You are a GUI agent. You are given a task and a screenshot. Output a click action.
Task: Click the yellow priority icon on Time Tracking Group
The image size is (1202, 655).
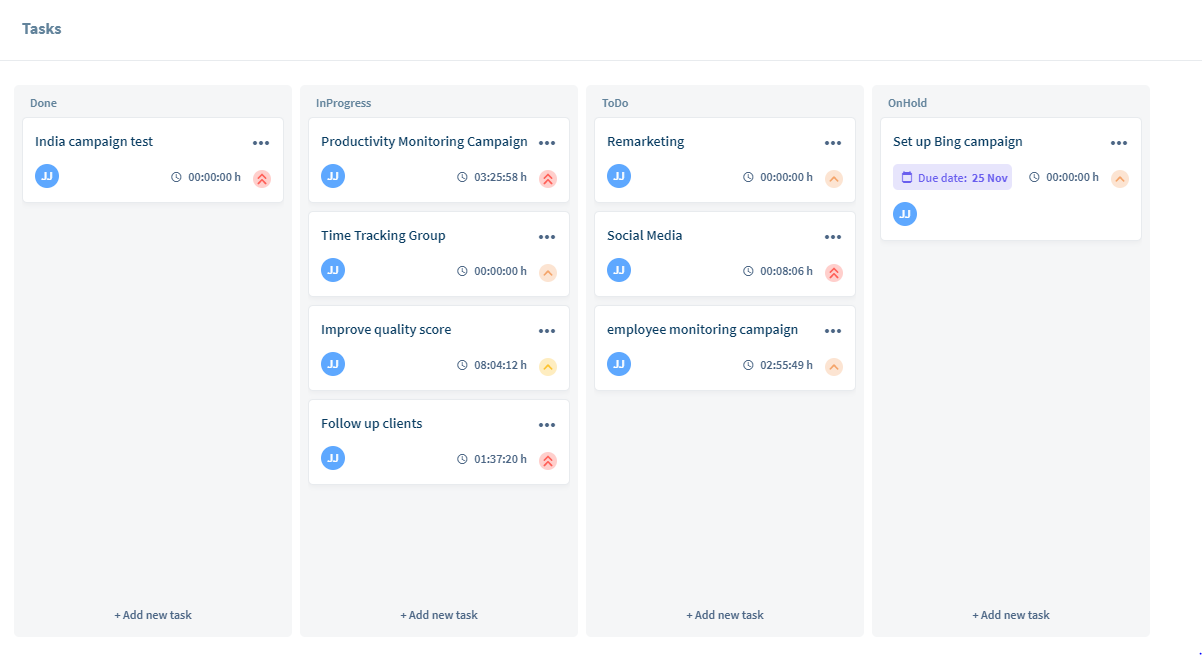tap(547, 272)
